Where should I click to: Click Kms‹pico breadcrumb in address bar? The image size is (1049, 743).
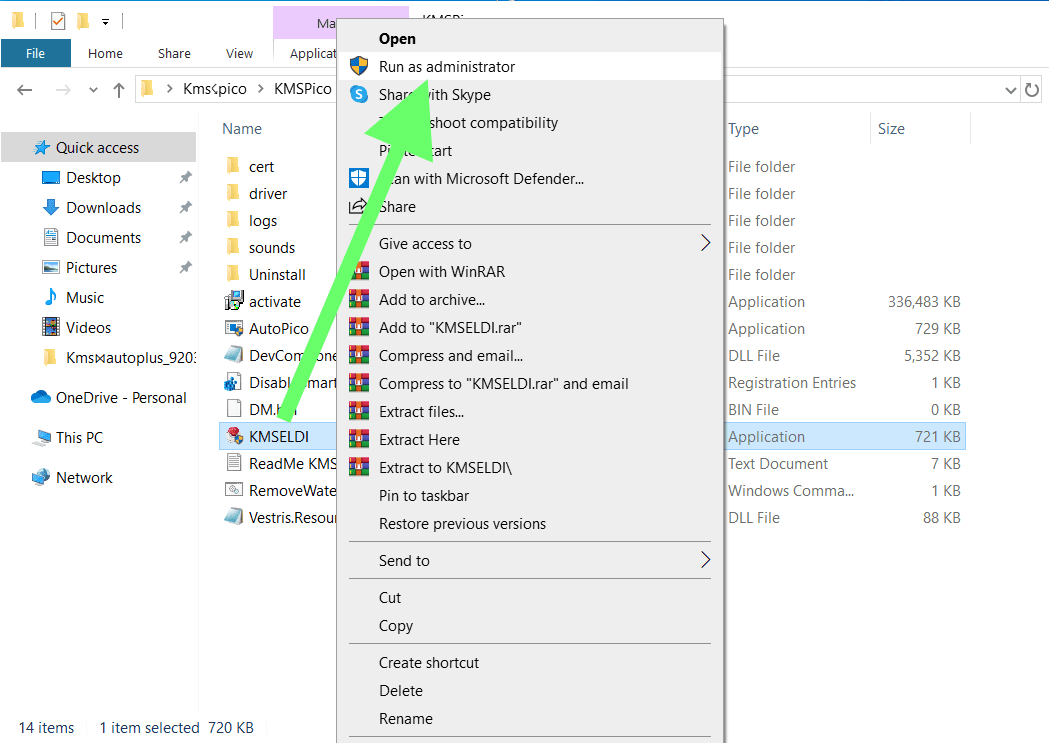[x=215, y=88]
